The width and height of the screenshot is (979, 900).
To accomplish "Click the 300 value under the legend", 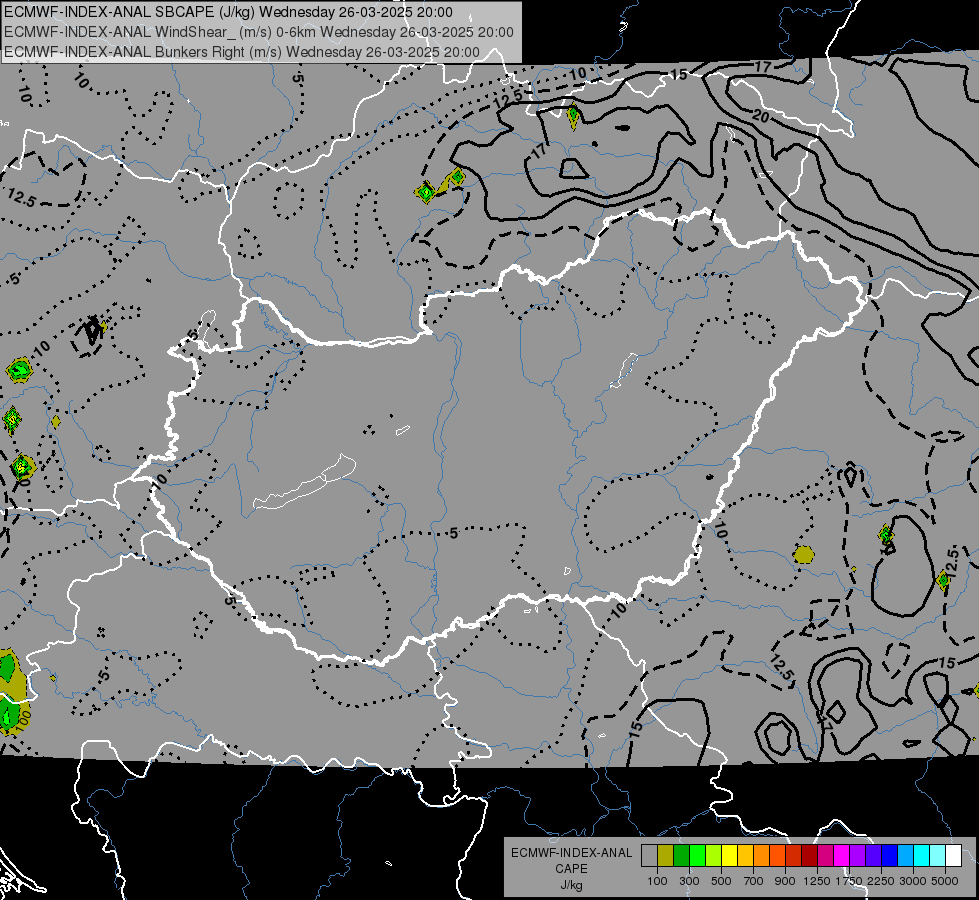I will (x=689, y=881).
